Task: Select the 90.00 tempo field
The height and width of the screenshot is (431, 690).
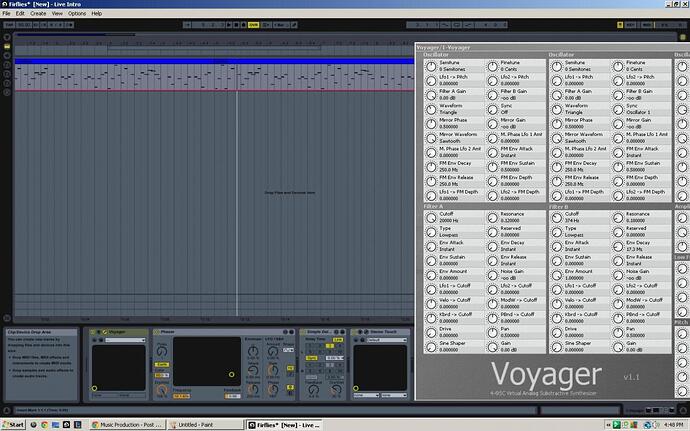Action: click(x=24, y=25)
